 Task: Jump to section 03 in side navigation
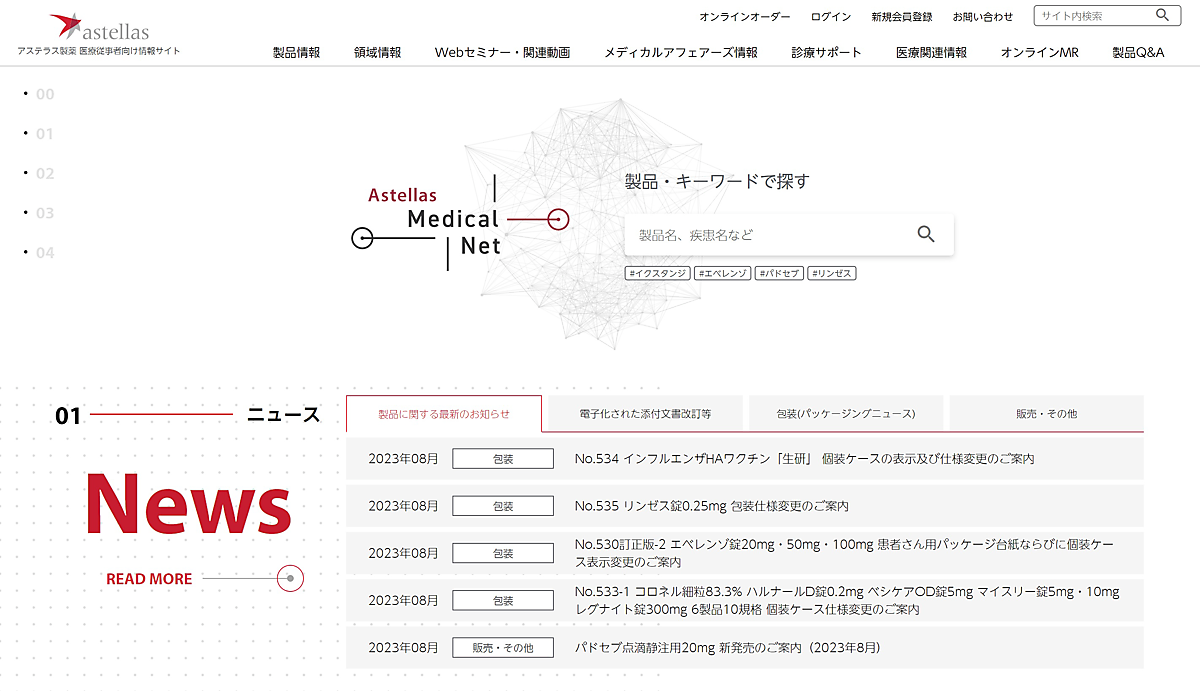click(x=44, y=213)
